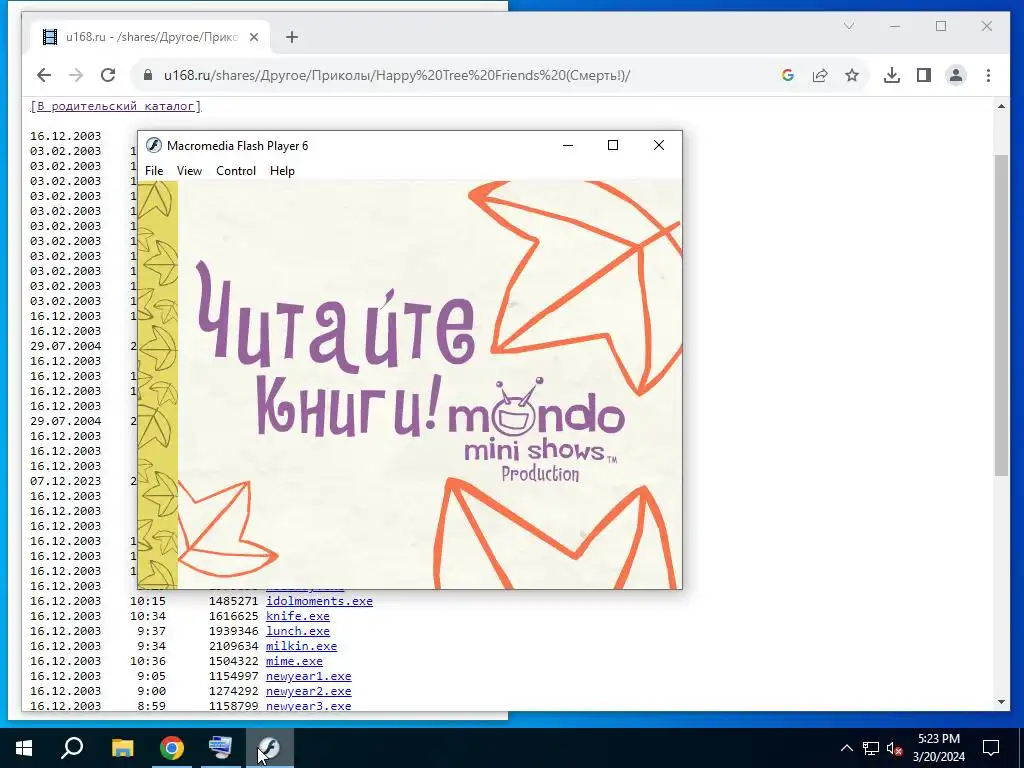Open the newyear1.exe link
Image resolution: width=1024 pixels, height=768 pixels.
click(x=308, y=676)
